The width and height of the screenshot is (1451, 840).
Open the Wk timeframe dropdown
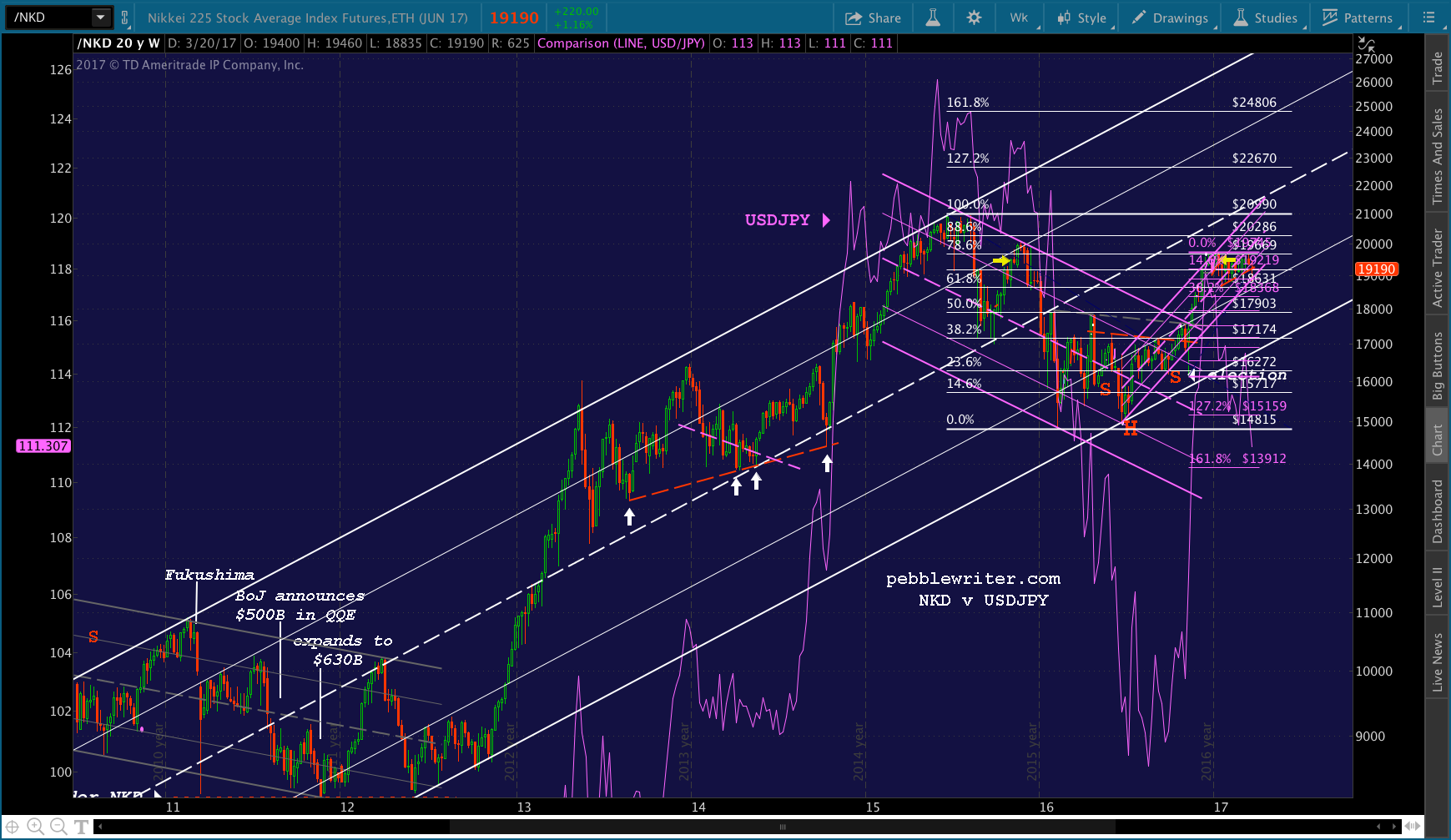[1020, 18]
